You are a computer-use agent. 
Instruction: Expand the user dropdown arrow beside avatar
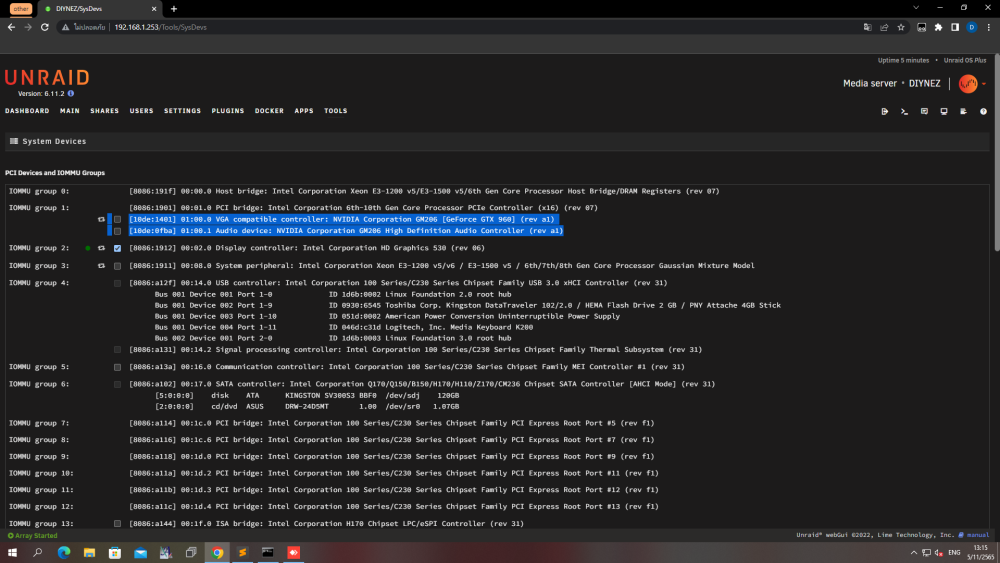[x=984, y=84]
